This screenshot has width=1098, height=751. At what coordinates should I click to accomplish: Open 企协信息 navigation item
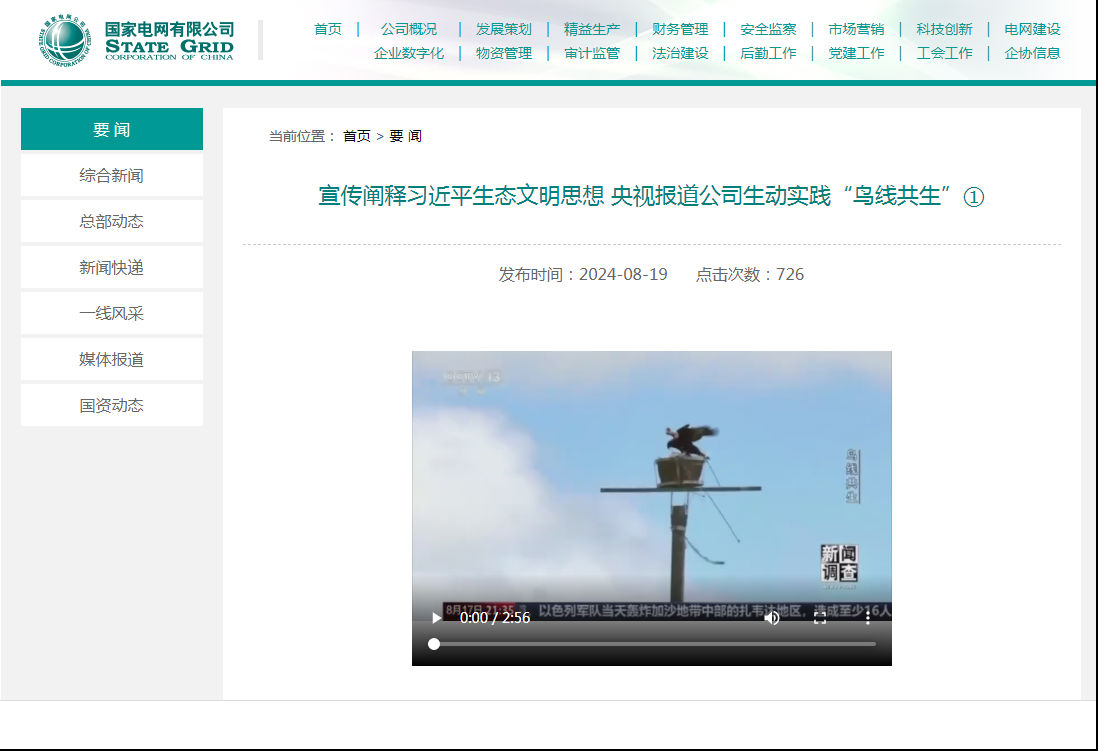(x=1032, y=53)
